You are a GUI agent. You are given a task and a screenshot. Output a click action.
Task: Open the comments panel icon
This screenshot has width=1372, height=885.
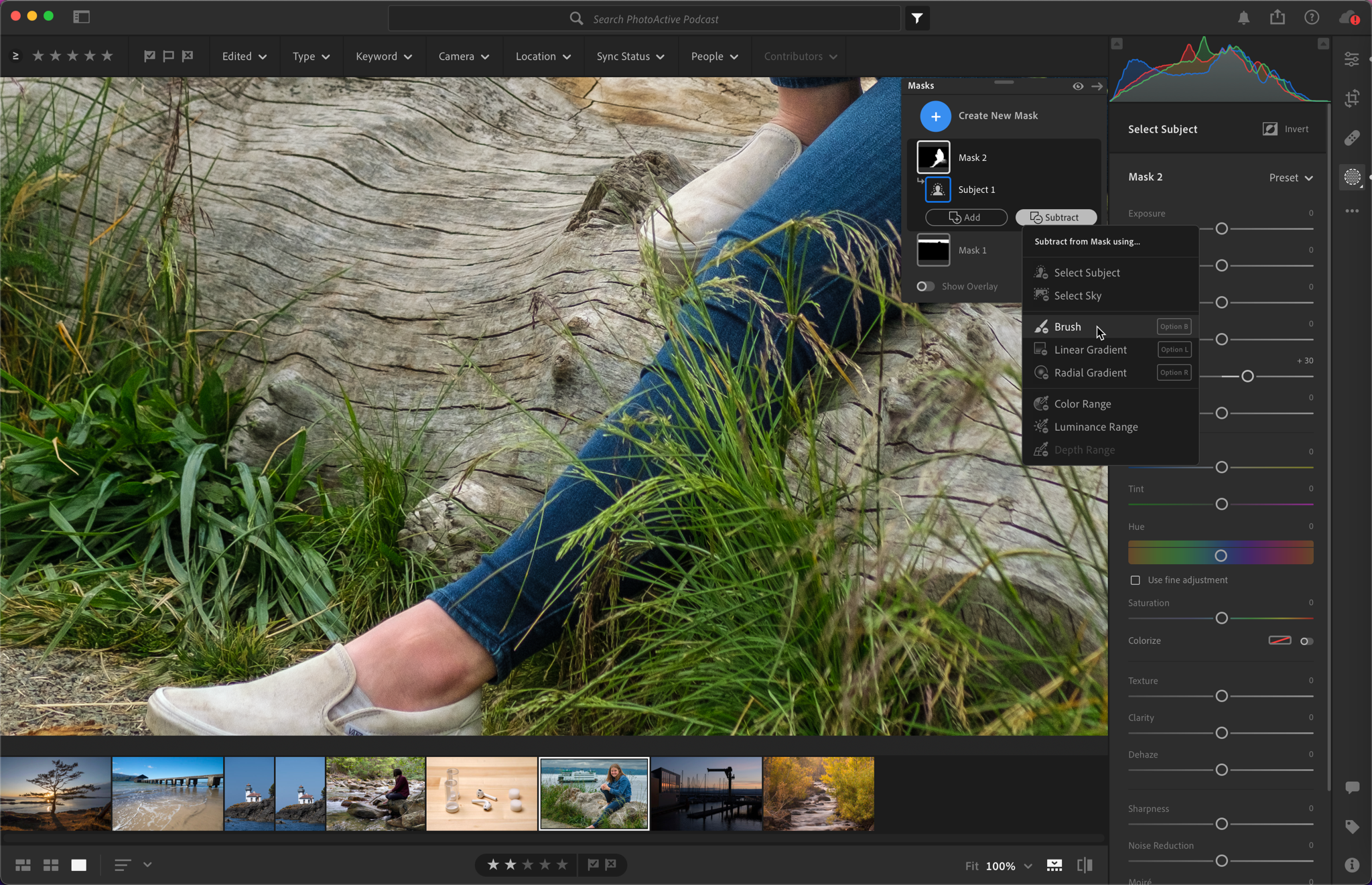[x=1352, y=787]
